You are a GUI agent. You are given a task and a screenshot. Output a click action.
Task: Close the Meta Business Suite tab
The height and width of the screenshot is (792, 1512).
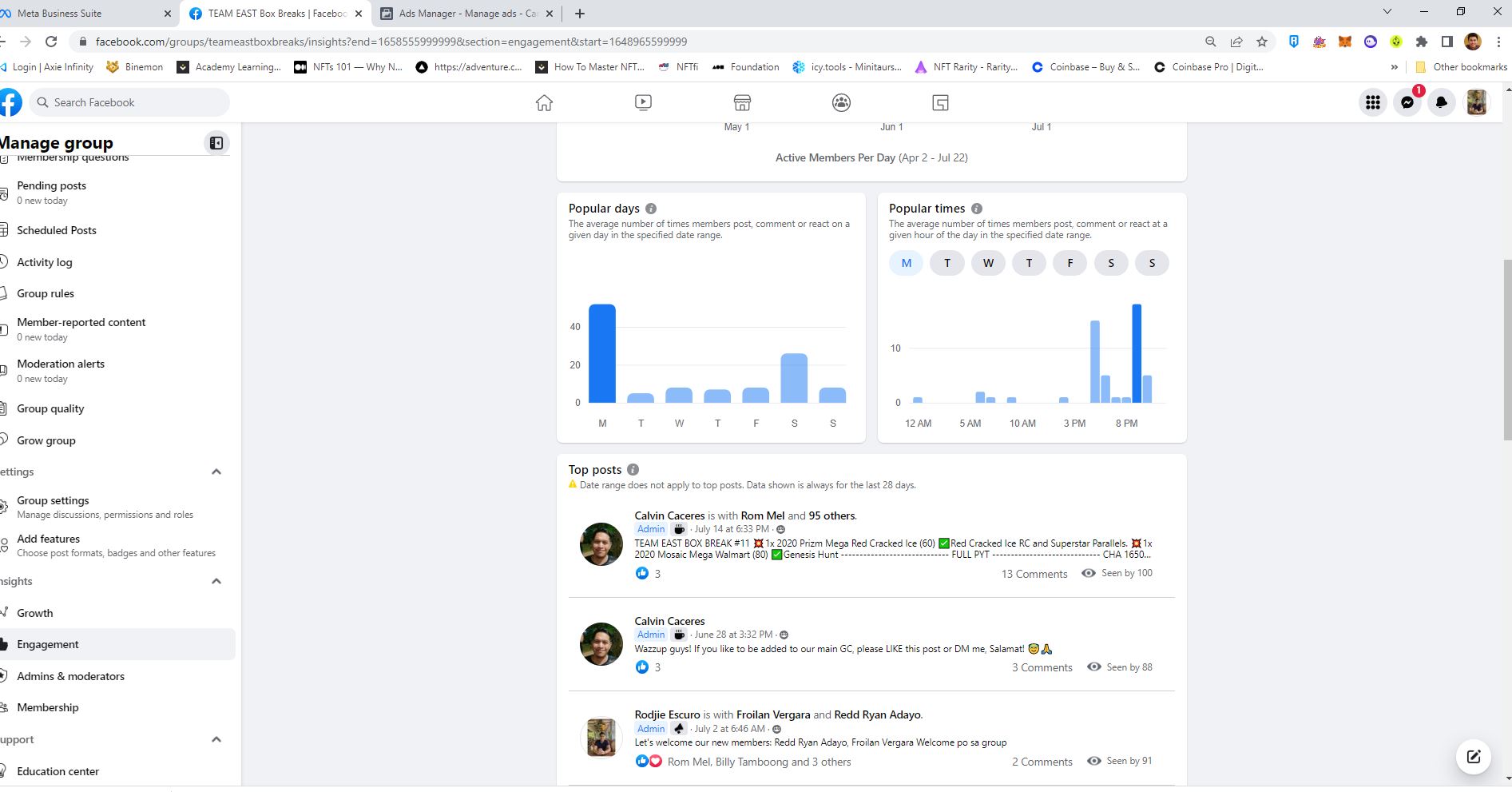tap(168, 14)
